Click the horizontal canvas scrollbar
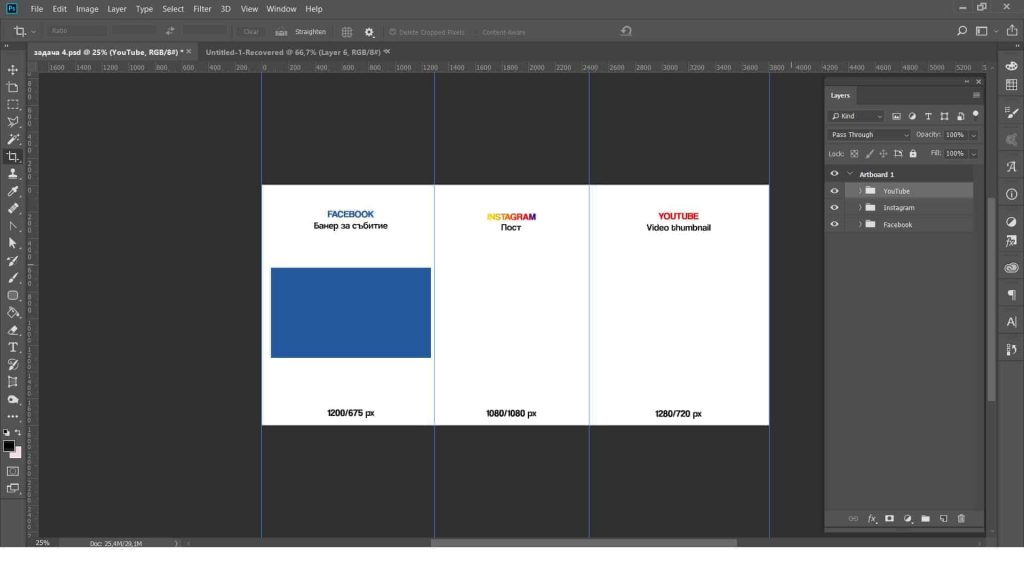Viewport: 1024px width, 576px height. click(x=583, y=543)
